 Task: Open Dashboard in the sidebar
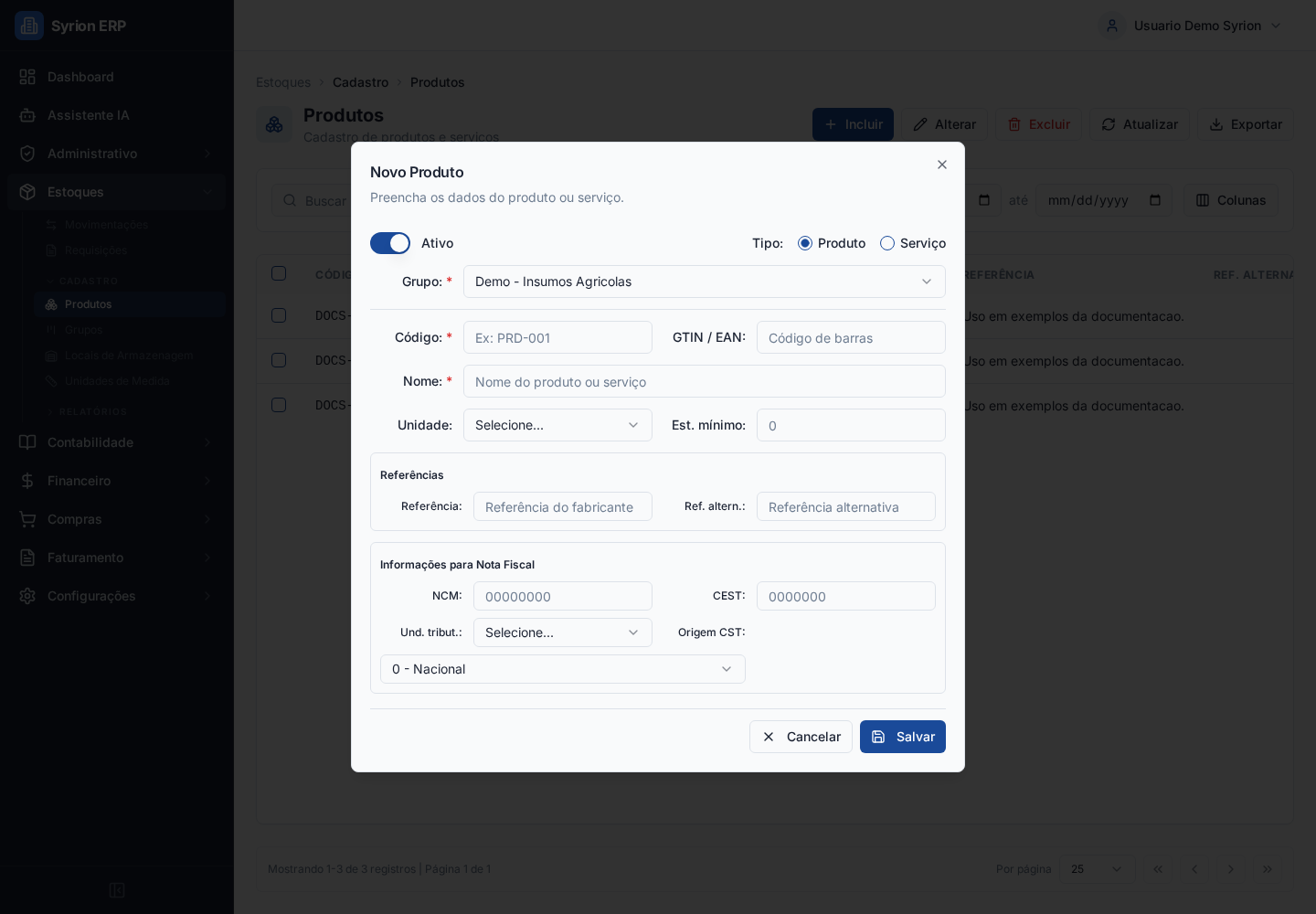(117, 77)
